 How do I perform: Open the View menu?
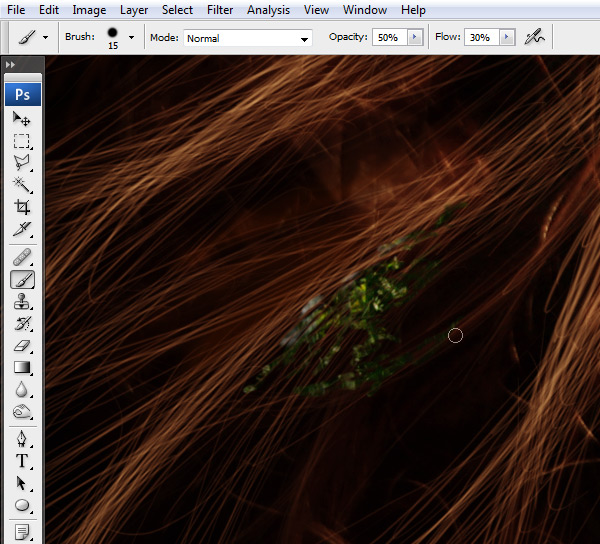pyautogui.click(x=316, y=10)
